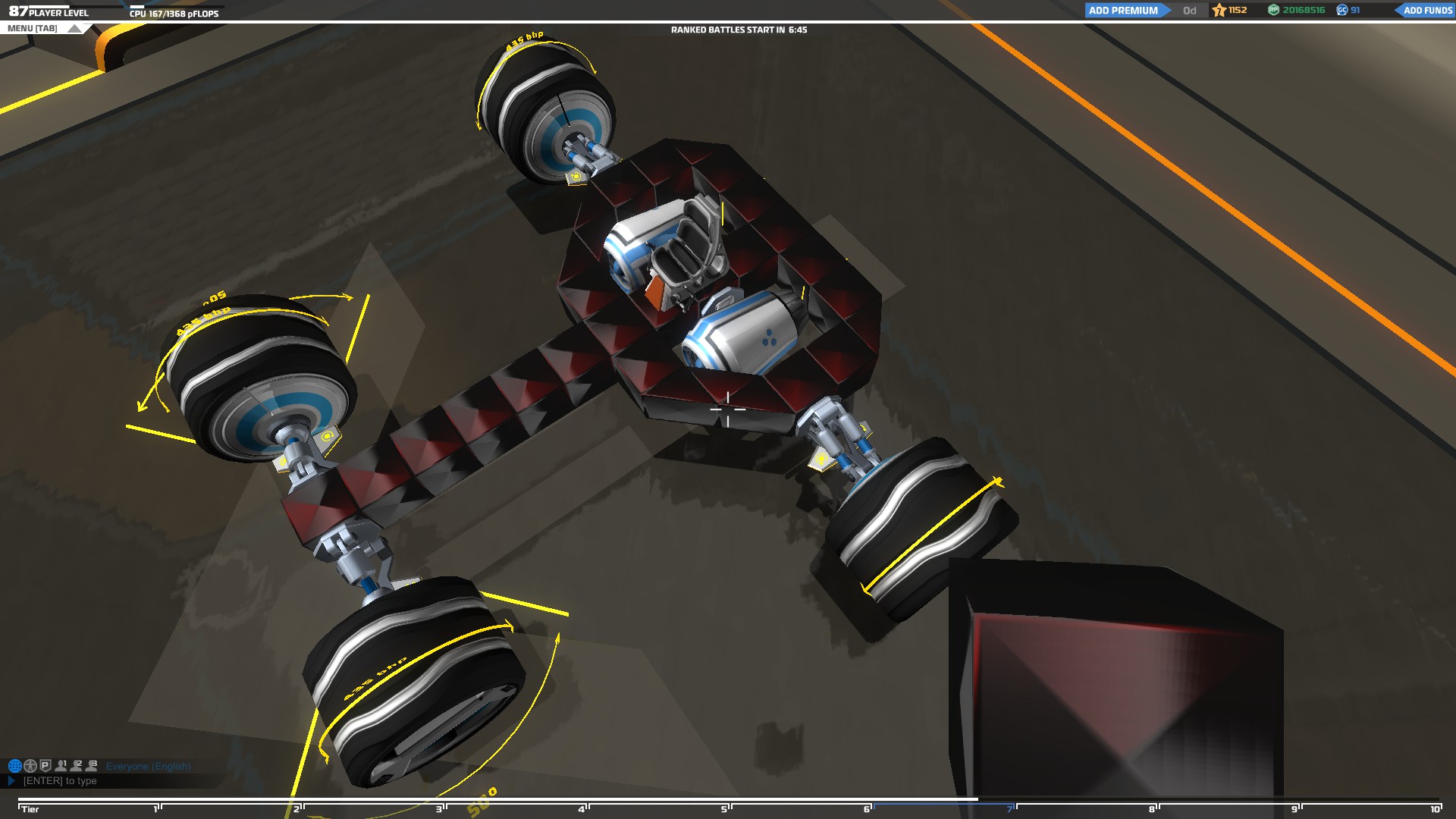Expand chat using the blue arrow
The image size is (1456, 819).
tap(11, 780)
